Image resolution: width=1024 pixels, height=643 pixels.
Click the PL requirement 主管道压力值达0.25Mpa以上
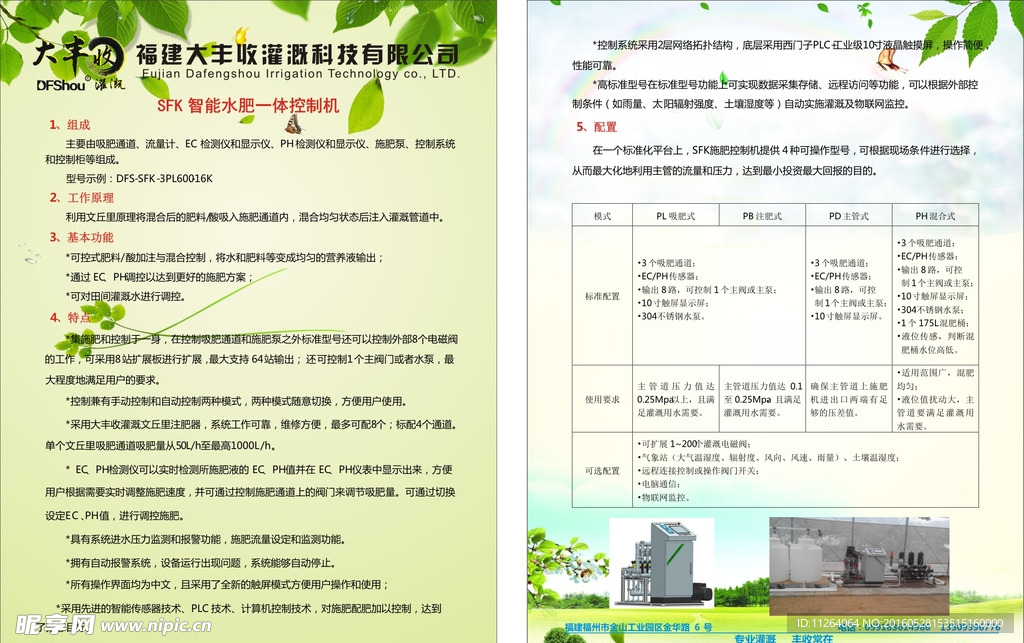point(676,400)
